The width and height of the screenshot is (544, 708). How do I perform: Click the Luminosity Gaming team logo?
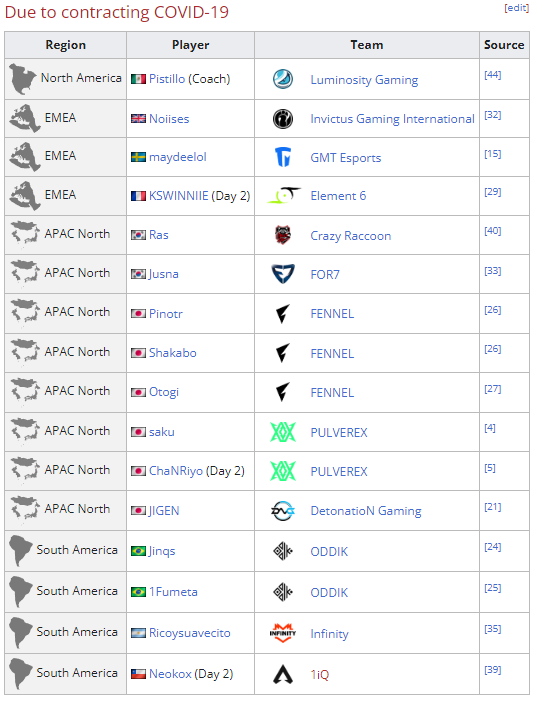tap(283, 79)
